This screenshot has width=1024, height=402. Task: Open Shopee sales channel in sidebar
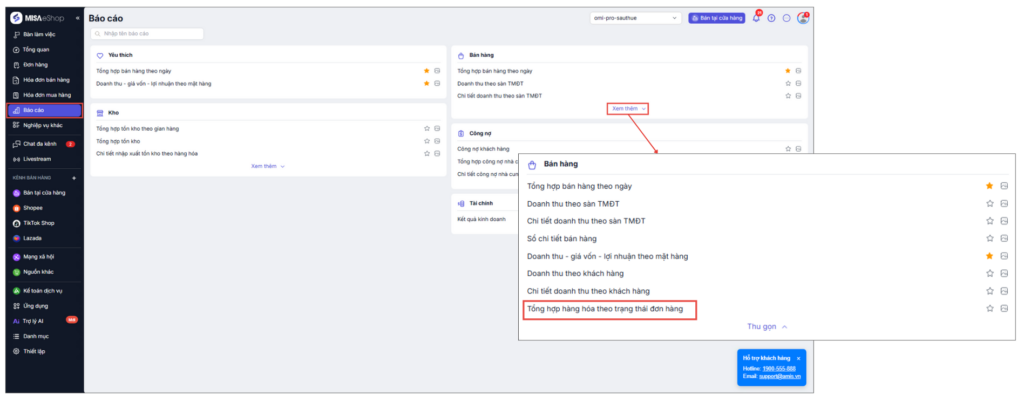coord(33,207)
